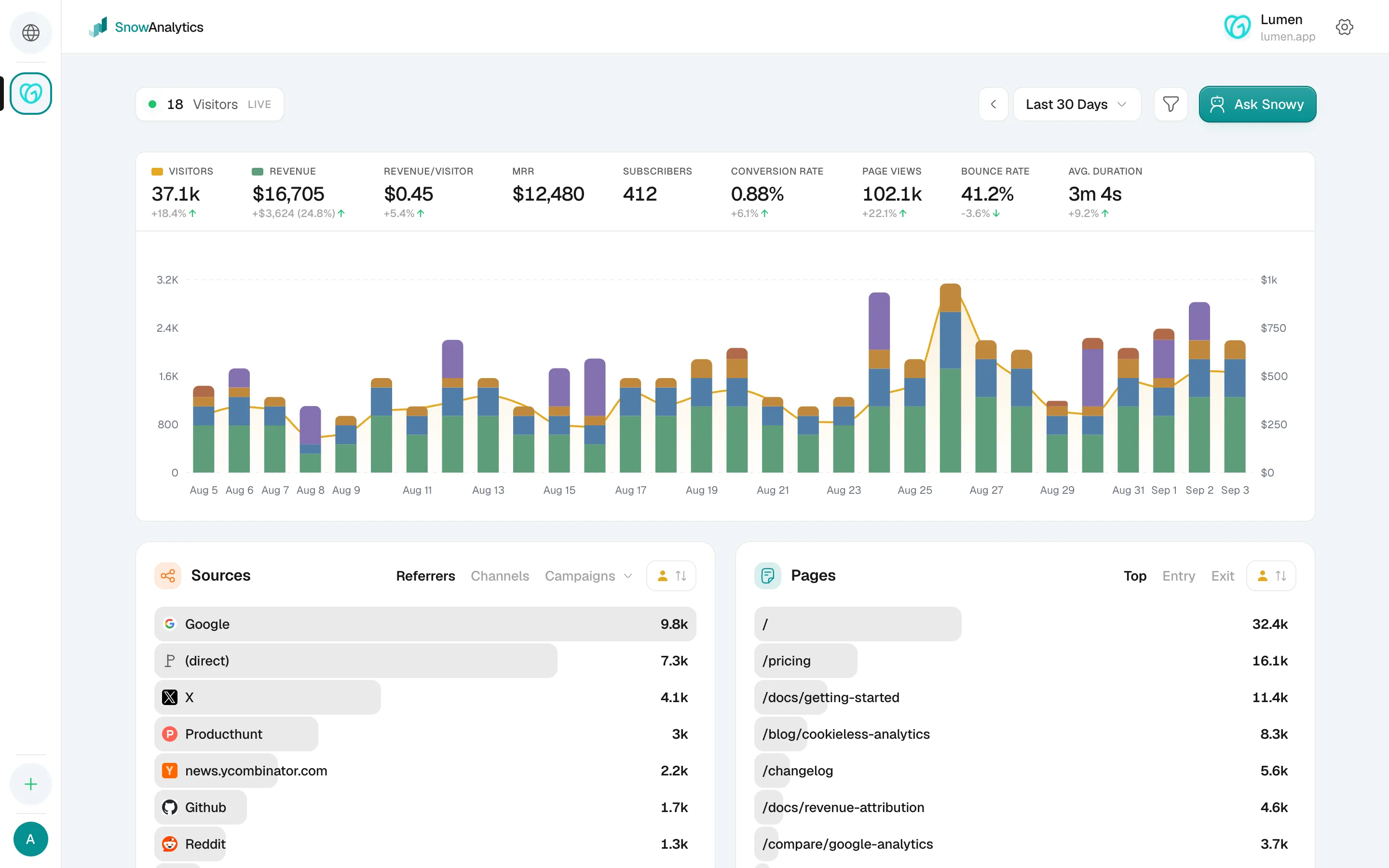This screenshot has height=868, width=1389.
Task: Toggle Sources visitor sort control
Action: pos(671,575)
